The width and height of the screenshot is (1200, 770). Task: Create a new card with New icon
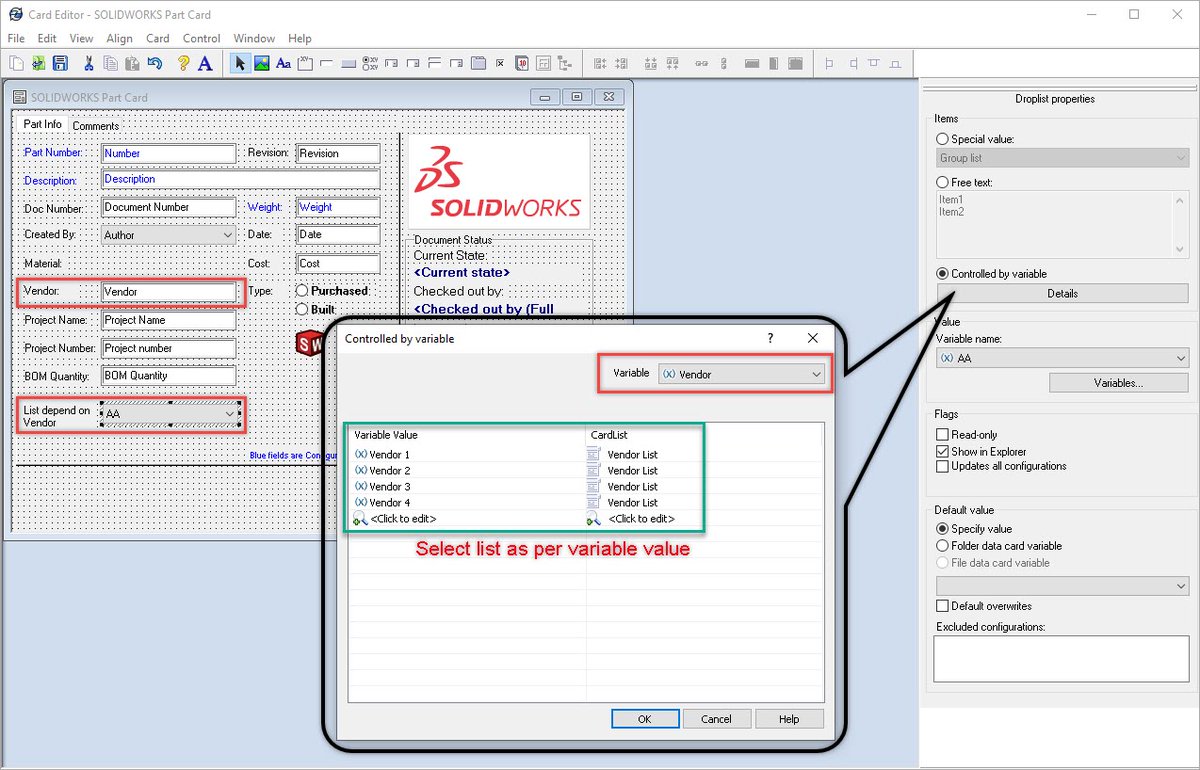pyautogui.click(x=17, y=63)
